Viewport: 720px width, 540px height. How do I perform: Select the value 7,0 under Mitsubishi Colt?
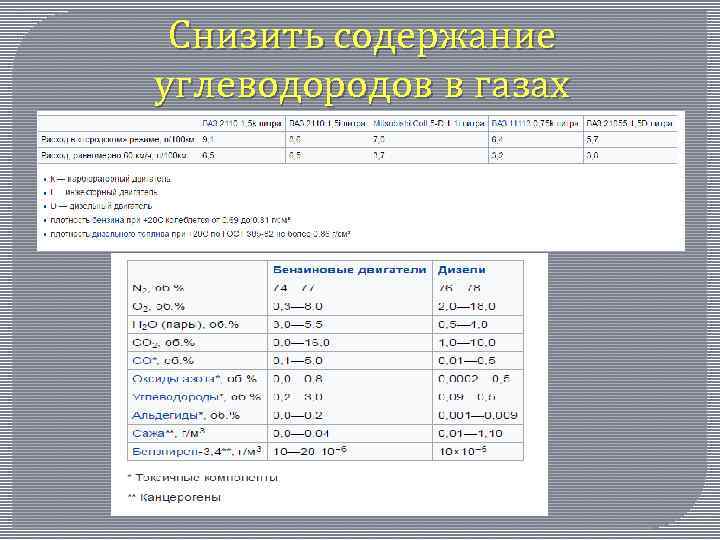[379, 140]
